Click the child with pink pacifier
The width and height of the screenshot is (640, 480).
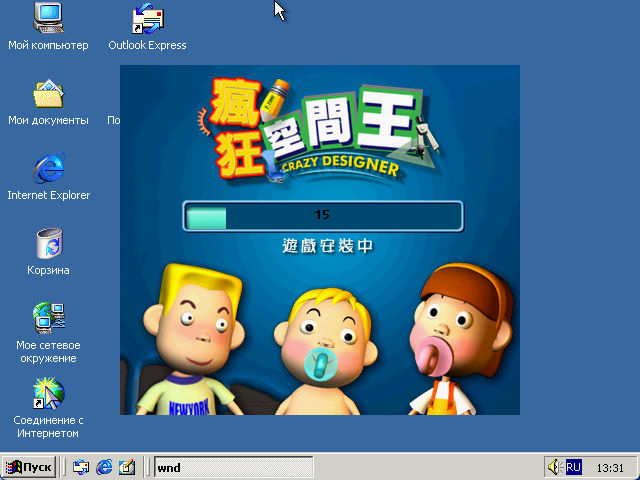tap(460, 339)
